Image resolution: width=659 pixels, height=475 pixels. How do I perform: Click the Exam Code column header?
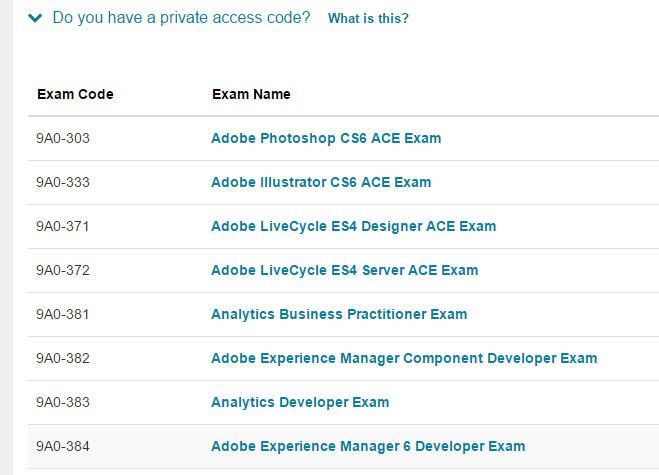[75, 94]
